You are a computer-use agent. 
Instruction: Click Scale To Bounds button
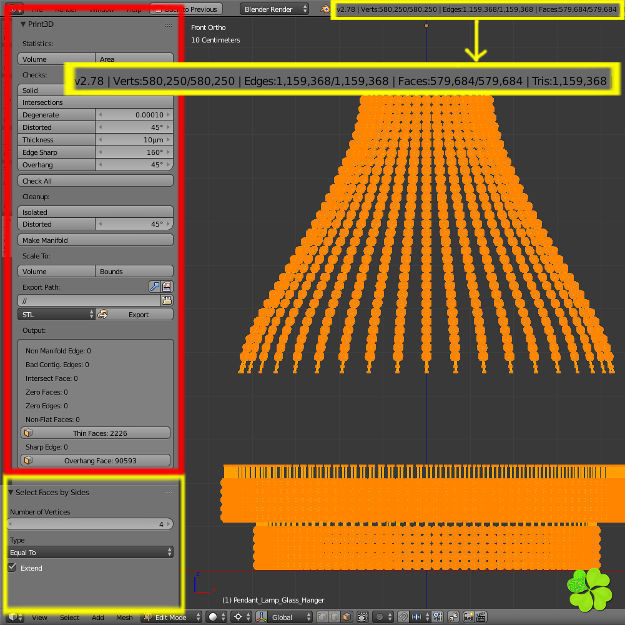pyautogui.click(x=134, y=271)
